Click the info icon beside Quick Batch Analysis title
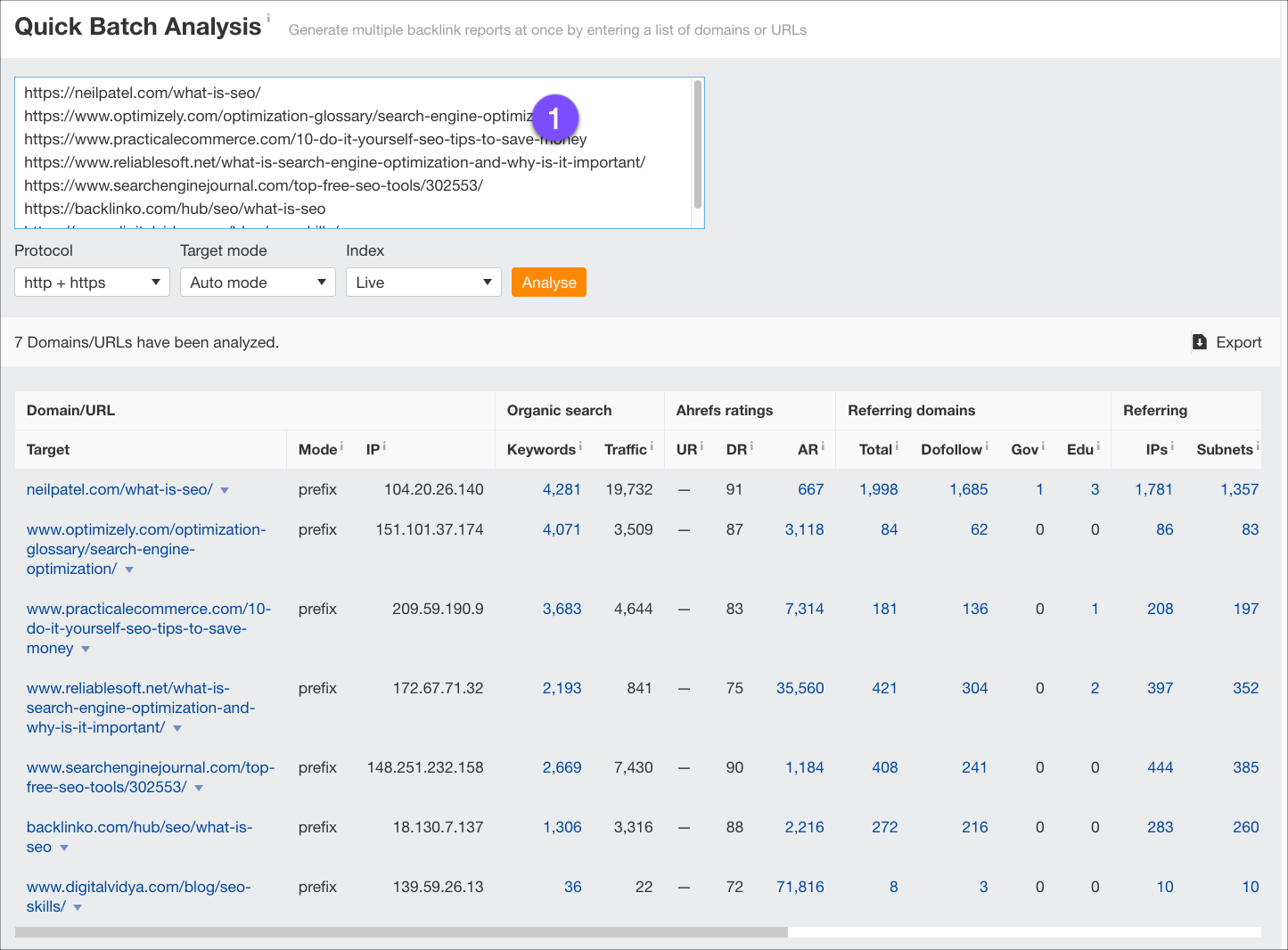The height and width of the screenshot is (950, 1288). click(268, 18)
